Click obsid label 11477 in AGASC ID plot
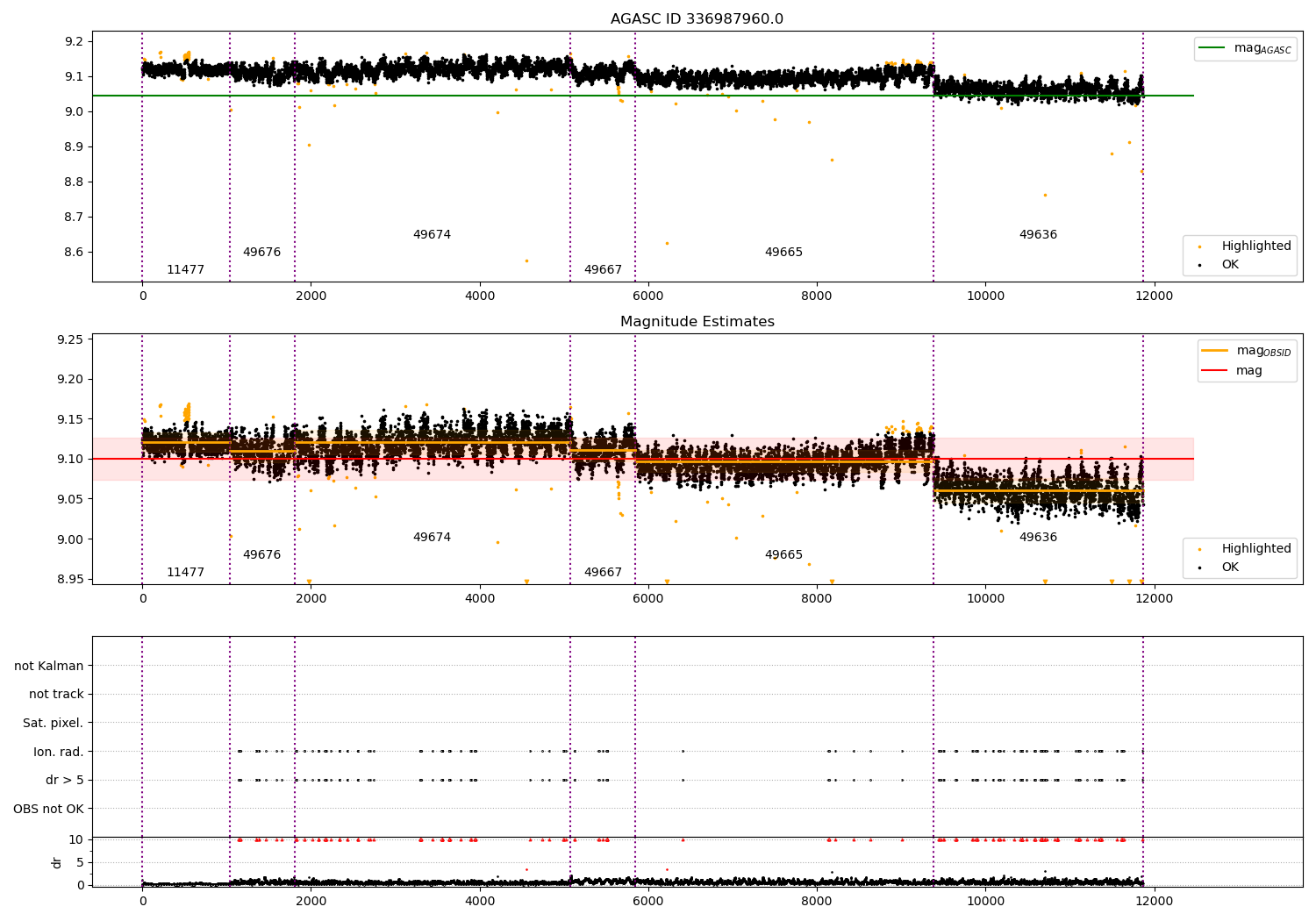The image size is (1316, 921). click(185, 270)
